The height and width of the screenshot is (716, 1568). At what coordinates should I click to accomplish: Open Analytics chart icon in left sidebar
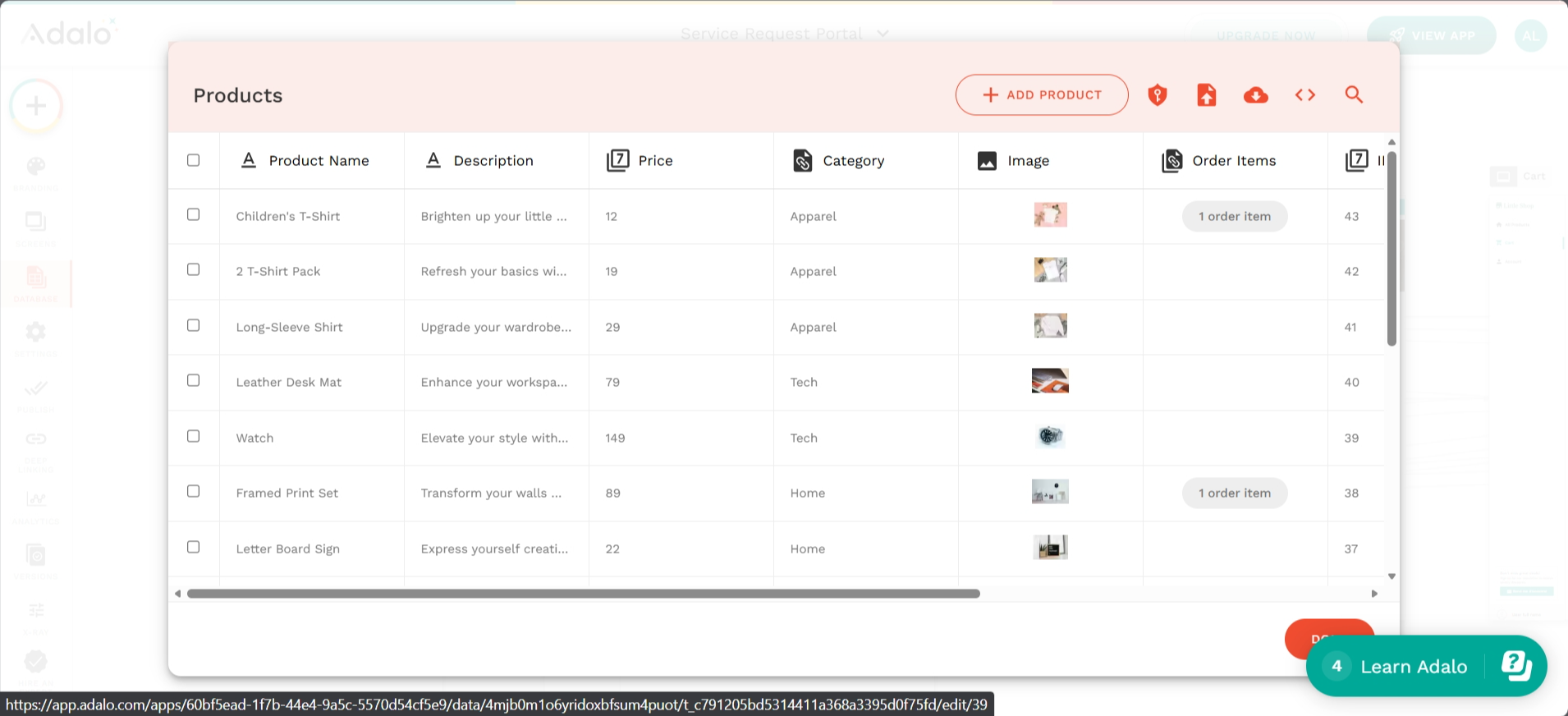click(36, 499)
